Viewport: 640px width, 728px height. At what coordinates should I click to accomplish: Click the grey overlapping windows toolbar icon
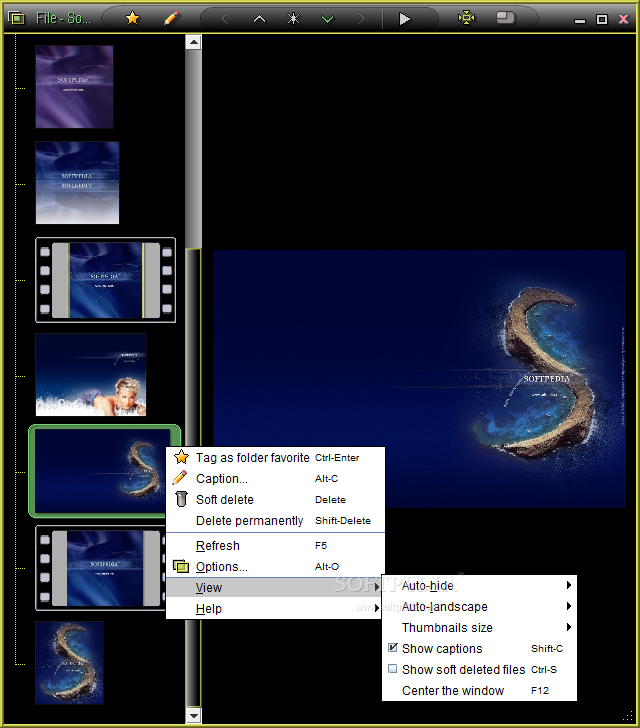505,18
